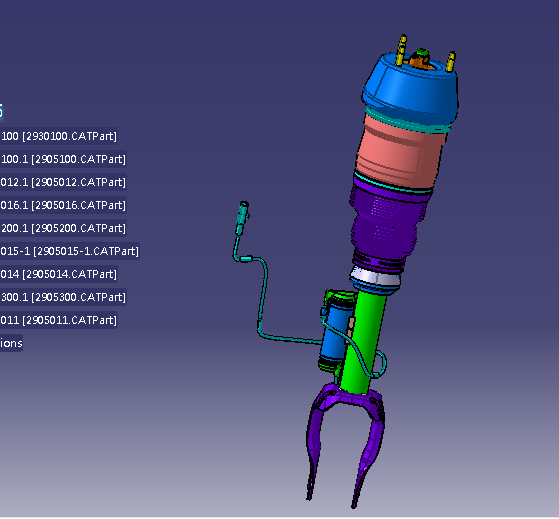
Task: Pick the left yellow mounting stud
Action: (401, 50)
